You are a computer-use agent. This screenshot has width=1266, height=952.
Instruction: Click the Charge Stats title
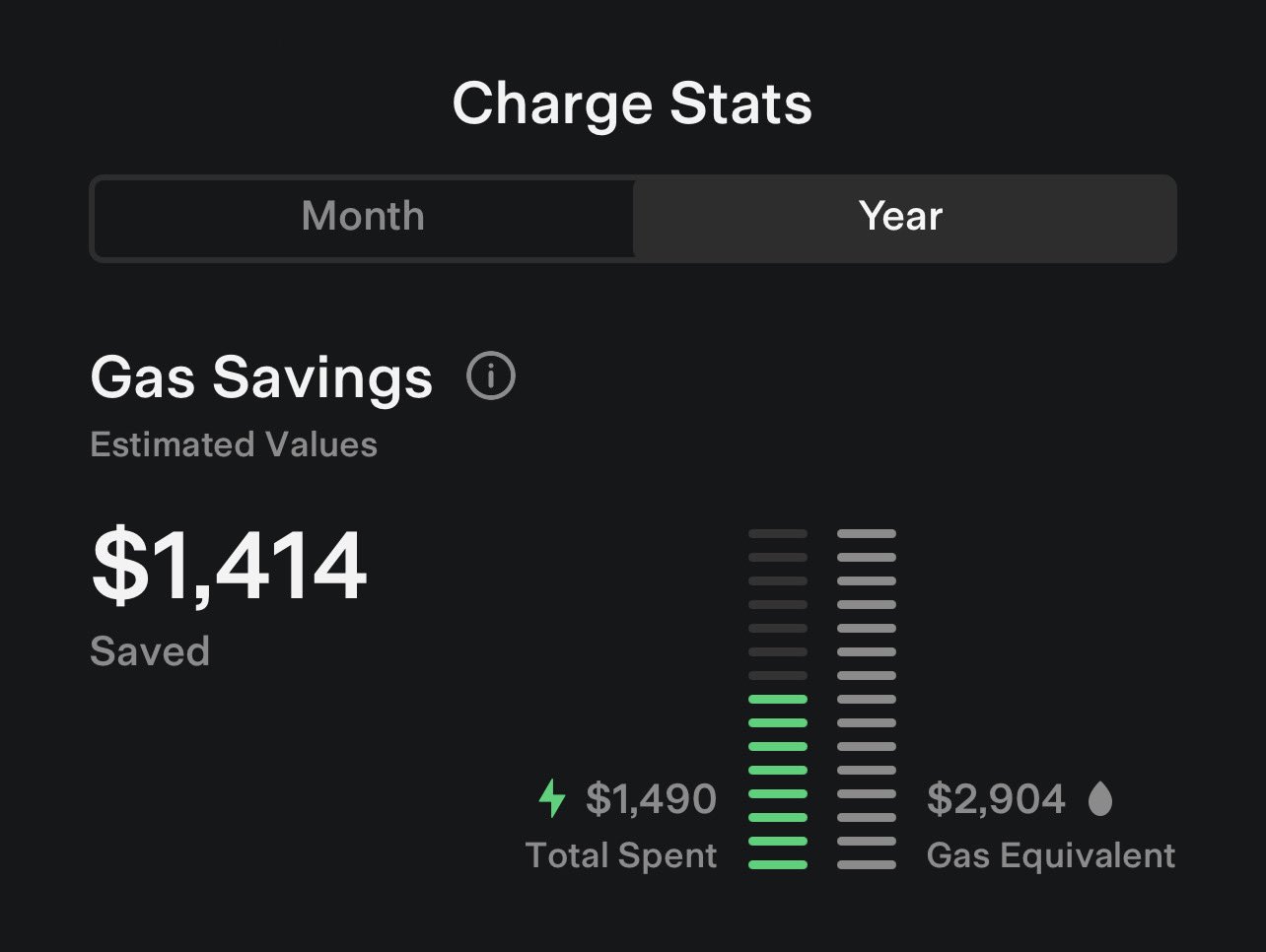click(632, 102)
